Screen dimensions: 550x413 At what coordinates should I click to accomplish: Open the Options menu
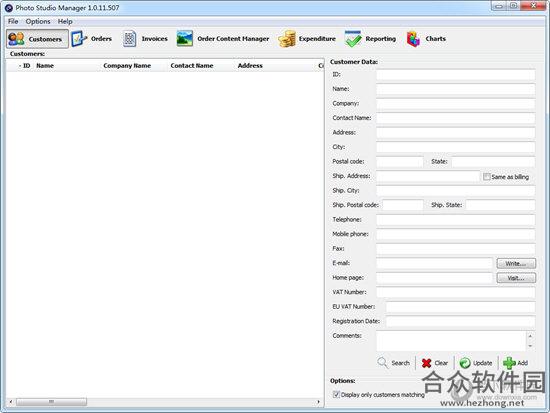[x=38, y=21]
